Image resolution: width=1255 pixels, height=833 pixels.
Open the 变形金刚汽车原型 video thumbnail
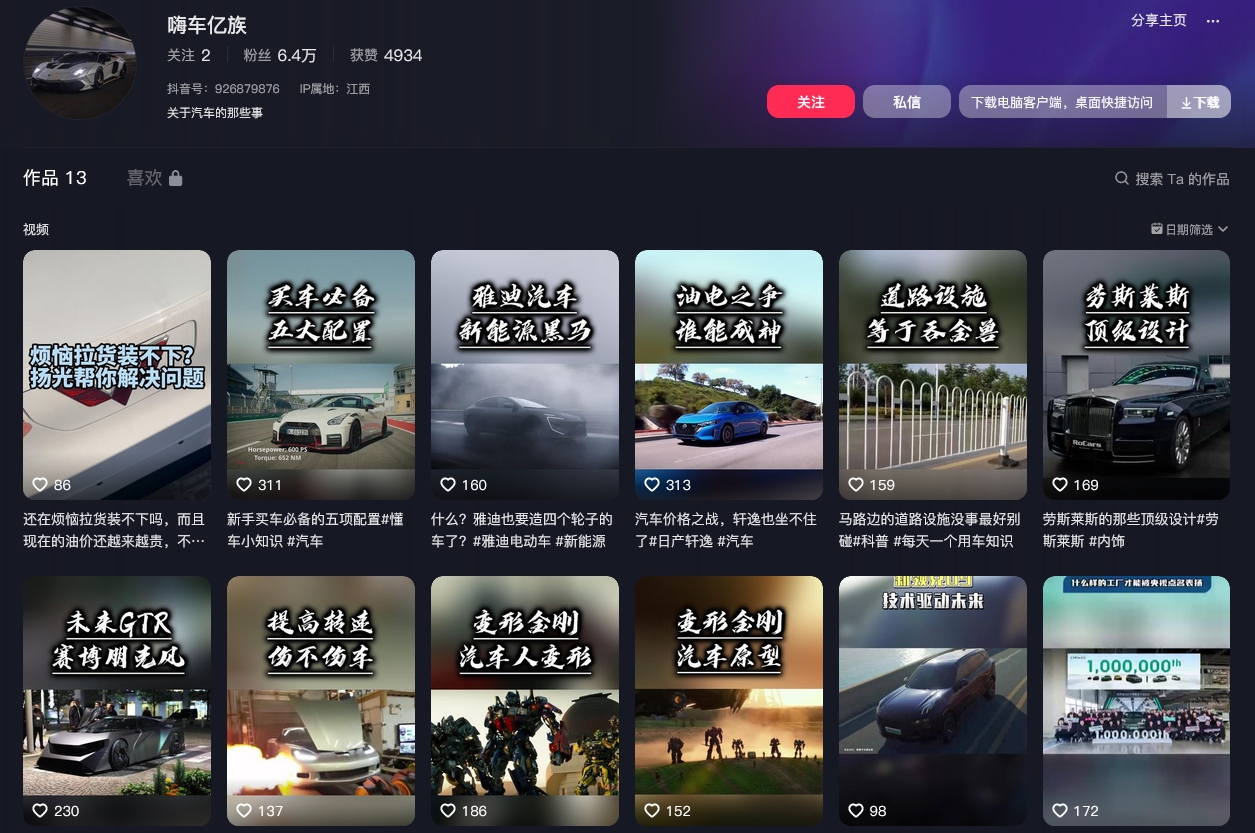pyautogui.click(x=729, y=701)
